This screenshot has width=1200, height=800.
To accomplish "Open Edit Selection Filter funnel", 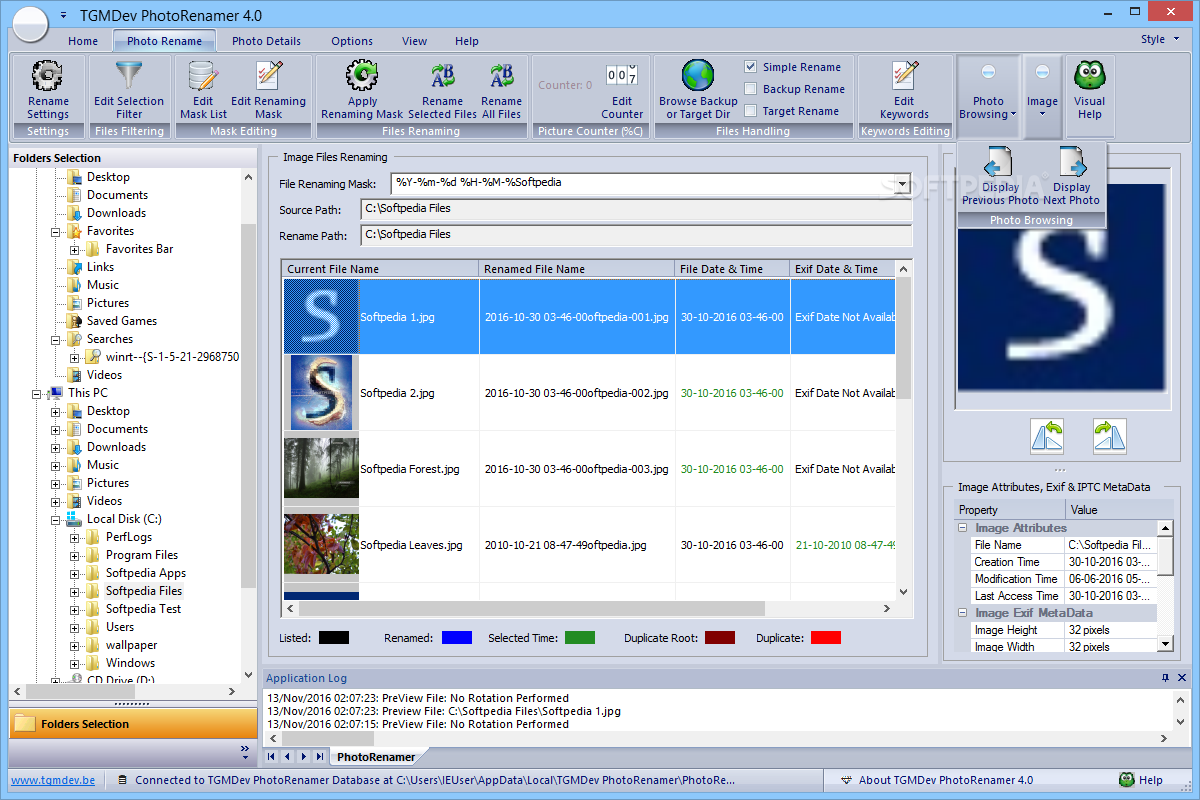I will [x=129, y=78].
